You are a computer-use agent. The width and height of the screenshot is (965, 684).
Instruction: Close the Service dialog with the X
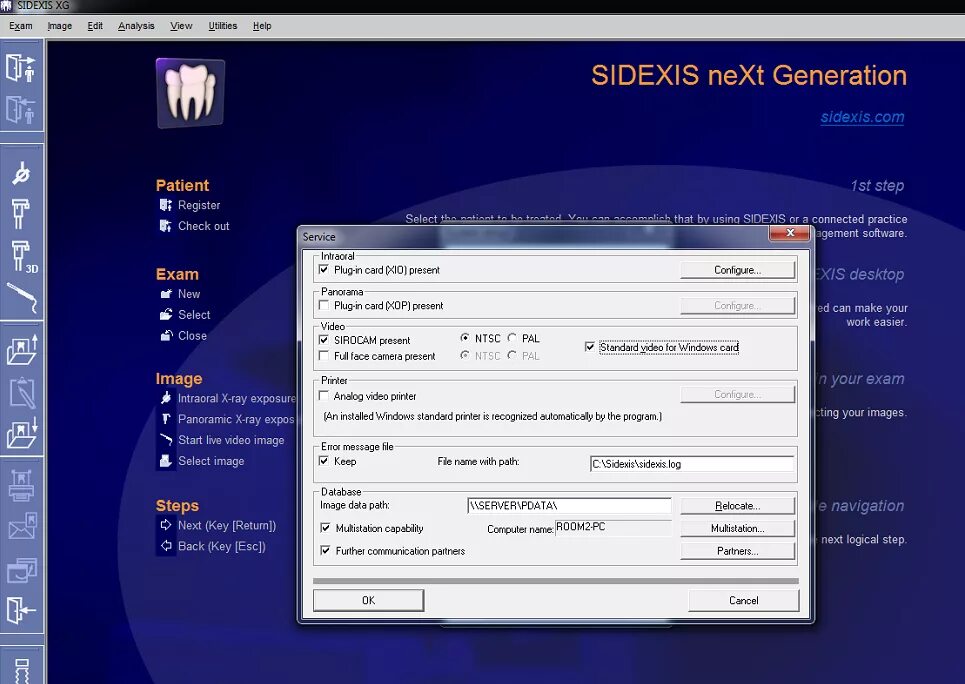coord(790,233)
